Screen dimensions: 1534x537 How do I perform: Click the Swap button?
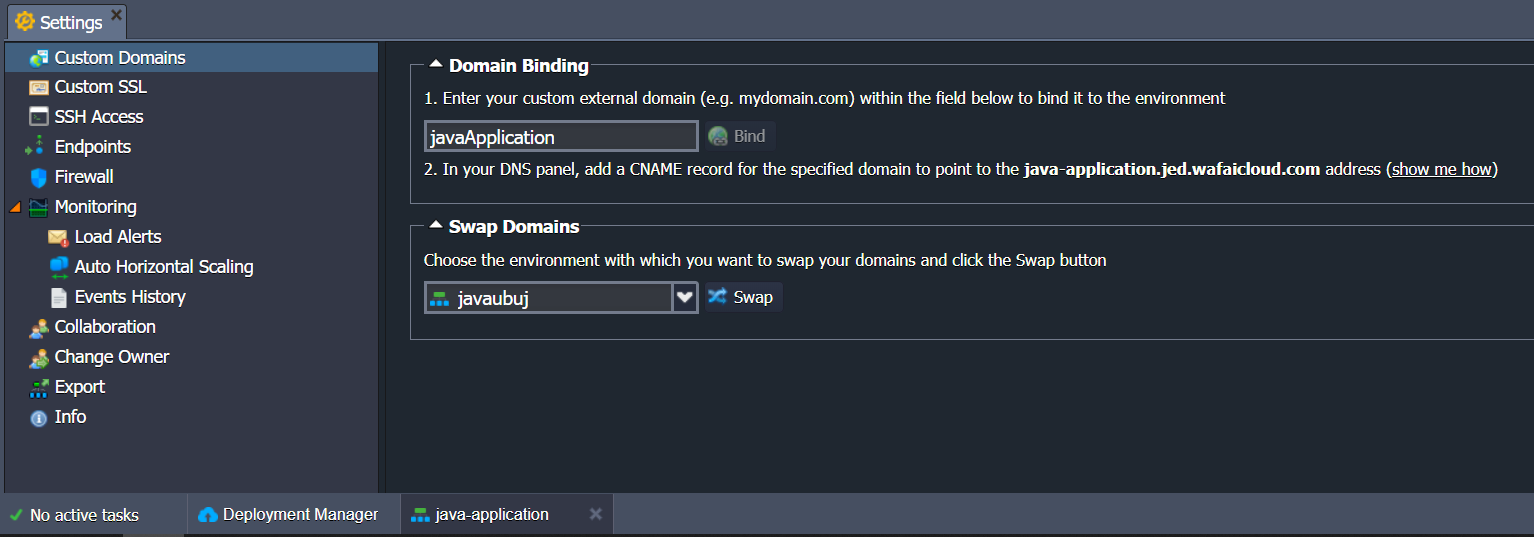coord(742,297)
